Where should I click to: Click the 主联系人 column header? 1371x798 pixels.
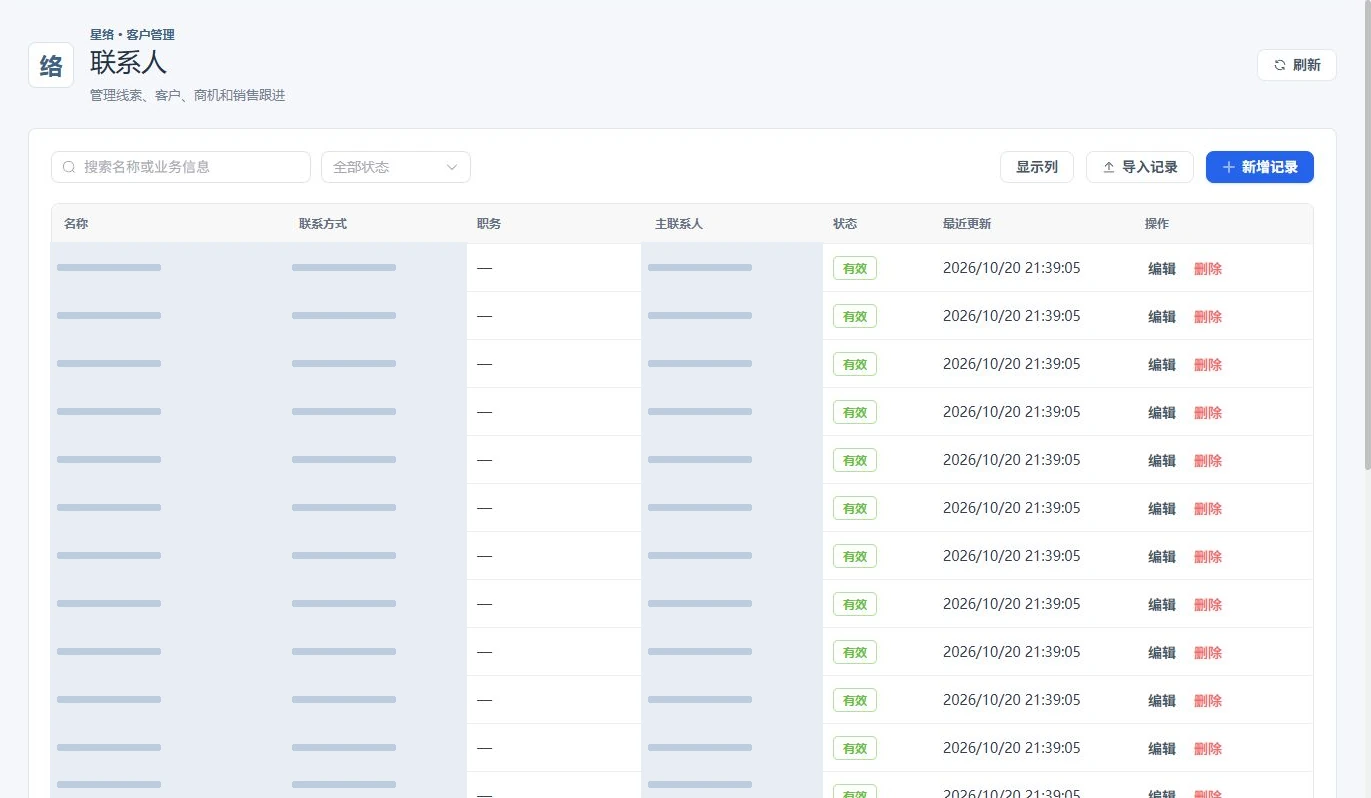[x=679, y=224]
